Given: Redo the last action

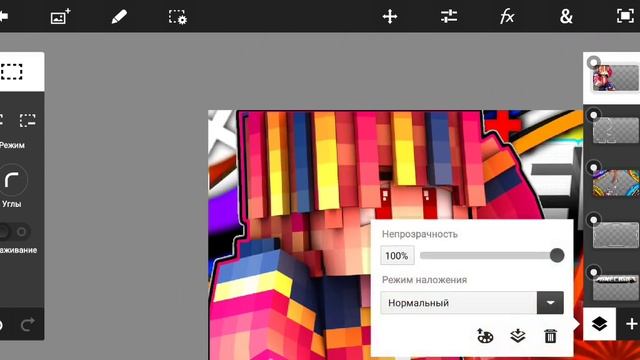Looking at the screenshot, I should point(28,324).
